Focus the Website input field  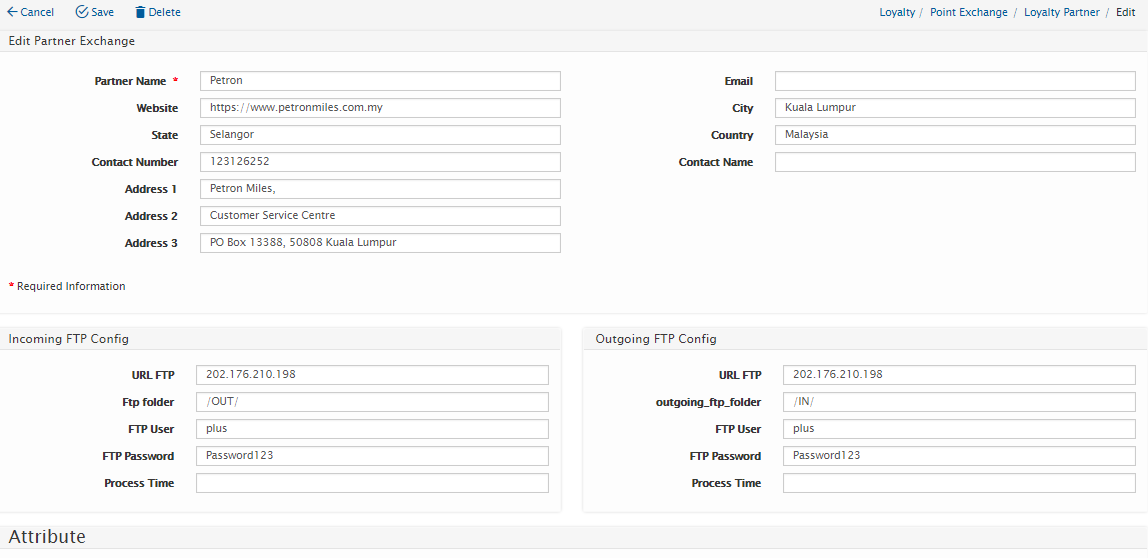[380, 108]
